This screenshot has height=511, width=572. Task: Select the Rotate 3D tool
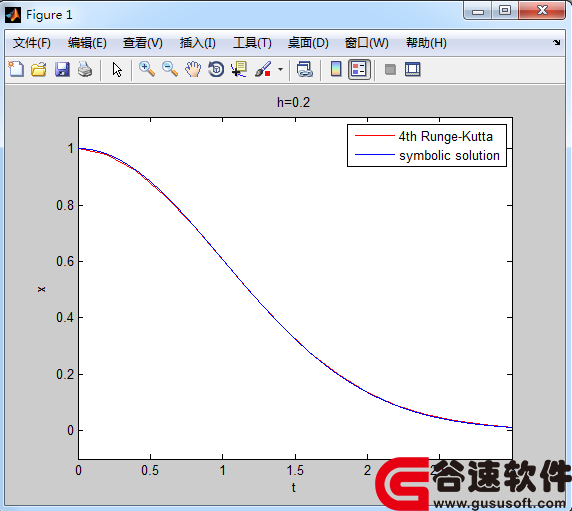click(x=216, y=69)
